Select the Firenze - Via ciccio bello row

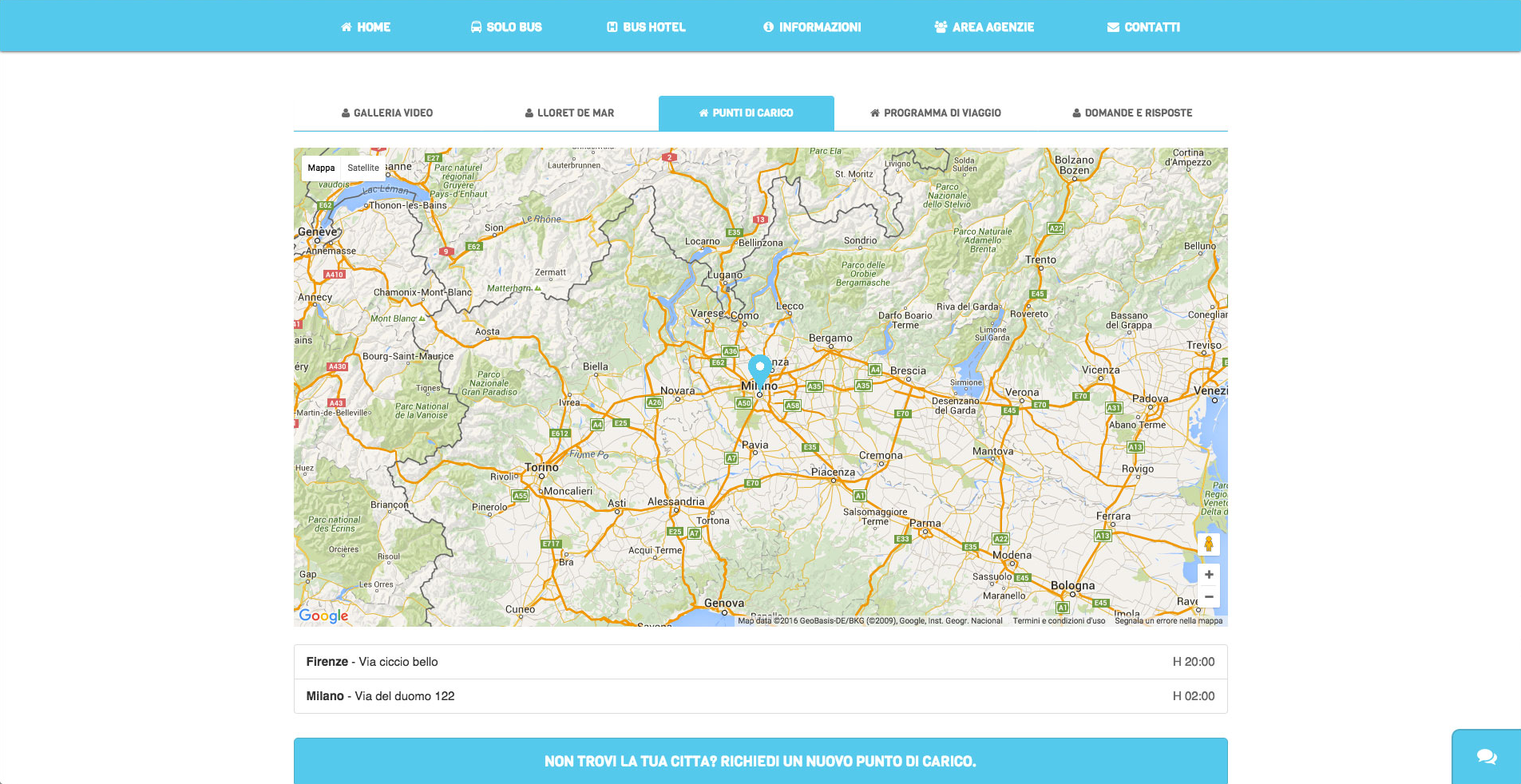[x=760, y=662]
